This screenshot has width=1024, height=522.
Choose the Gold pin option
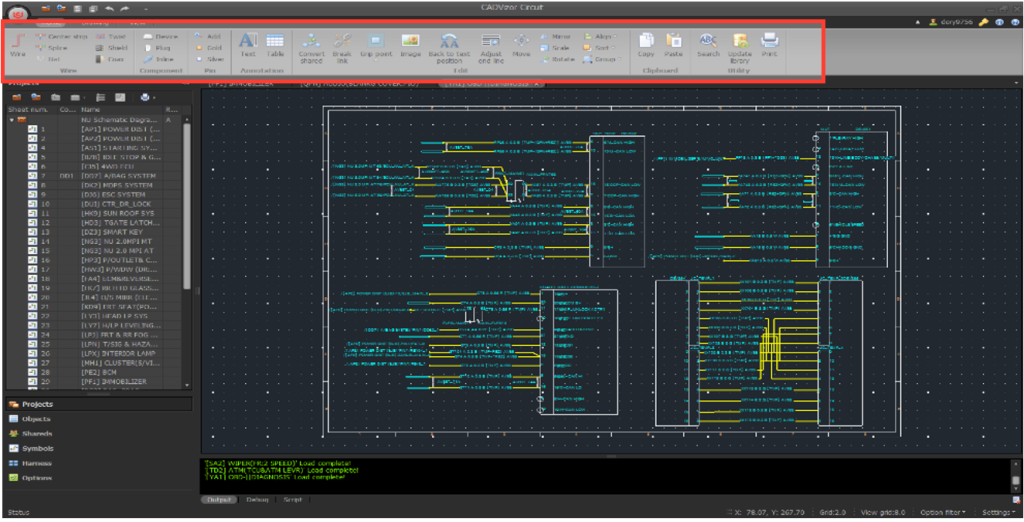[x=209, y=48]
